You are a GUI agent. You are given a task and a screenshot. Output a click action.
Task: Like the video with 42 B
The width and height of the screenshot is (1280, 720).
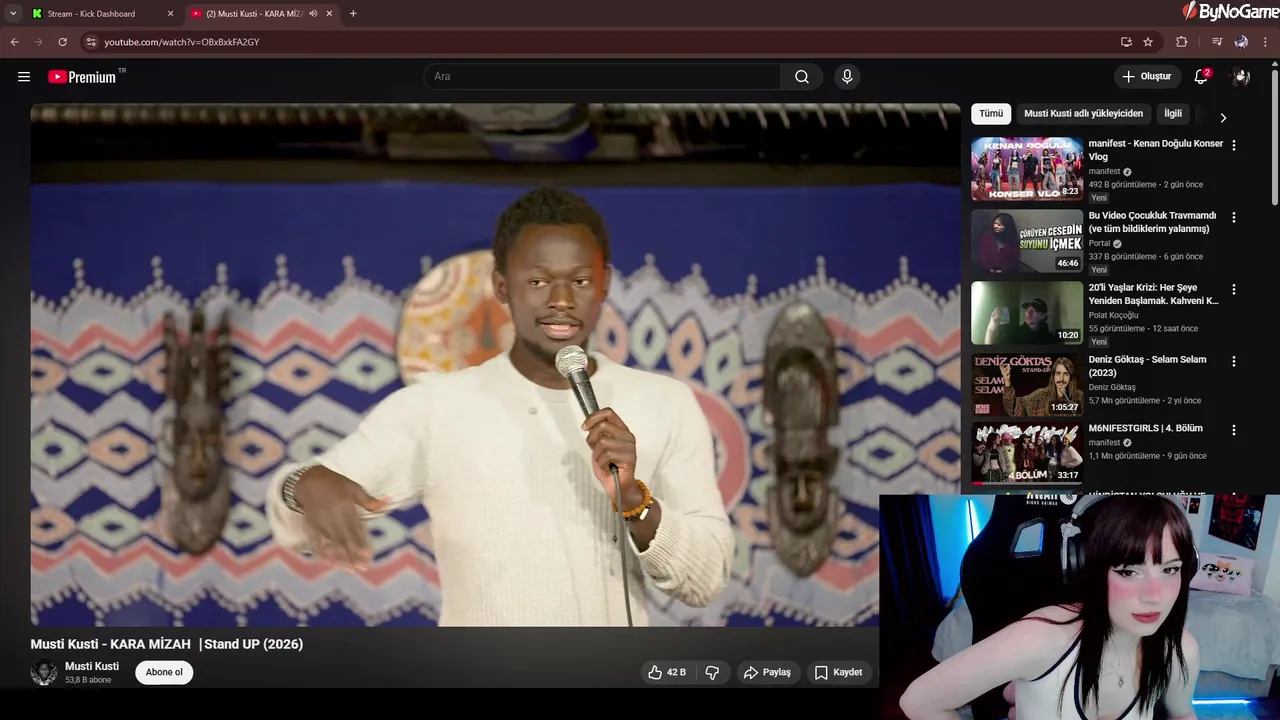[x=666, y=672]
